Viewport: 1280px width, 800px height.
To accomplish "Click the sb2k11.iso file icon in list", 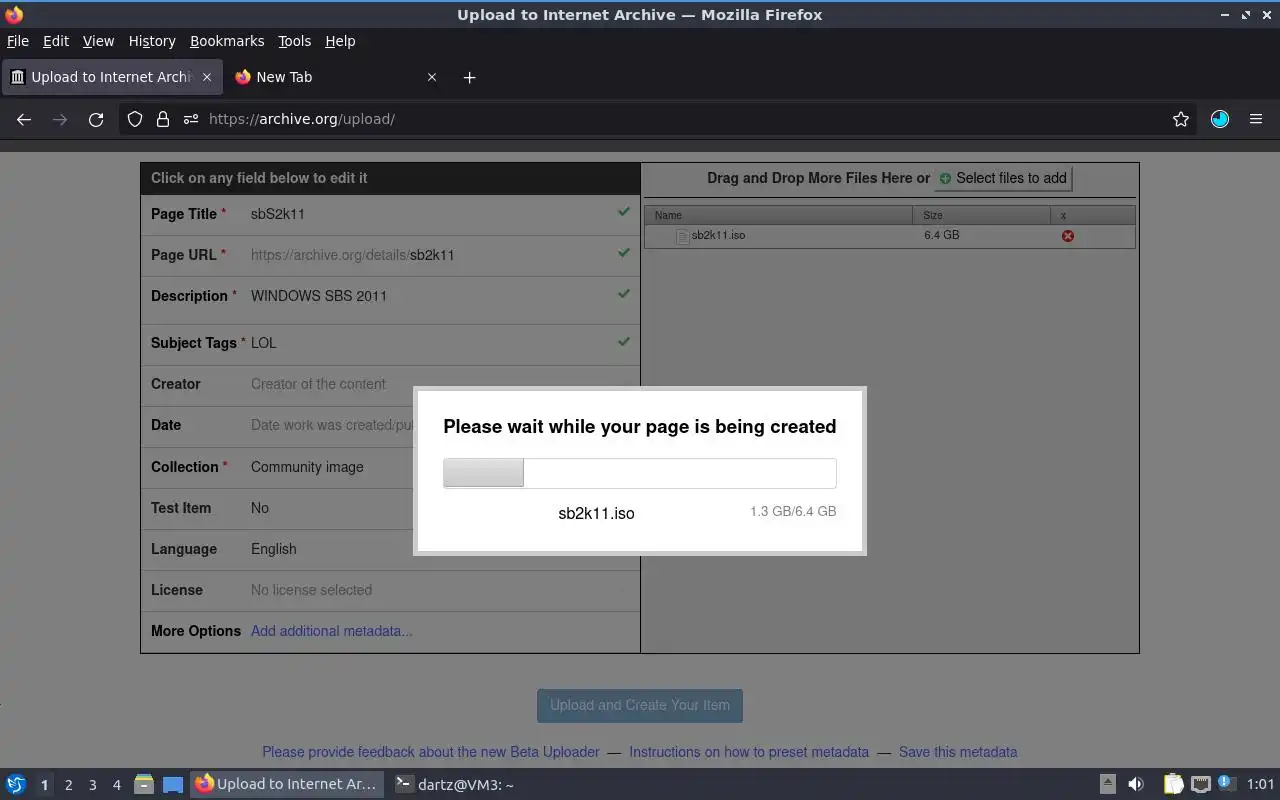I will (683, 236).
